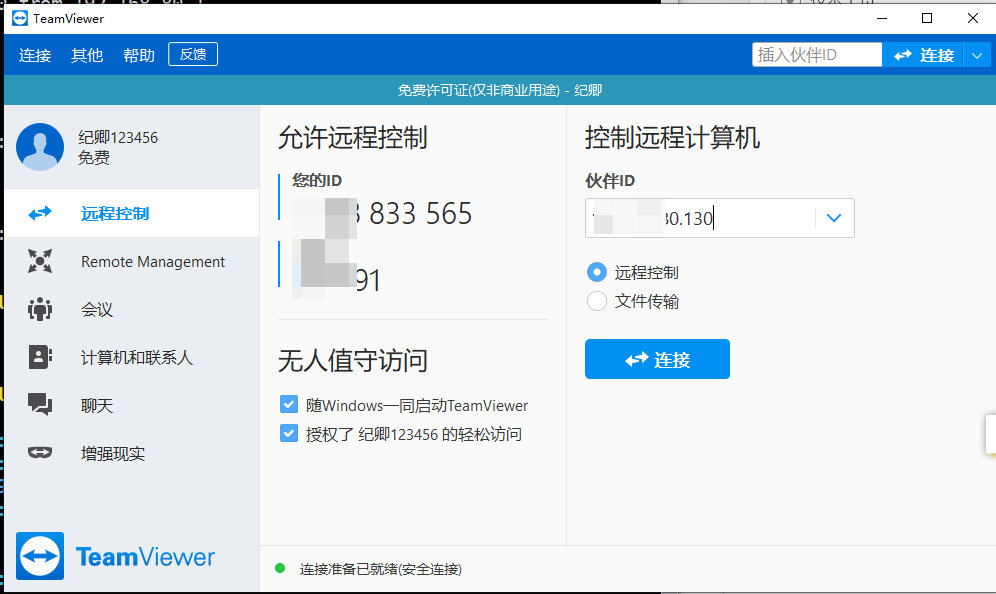Click the large blue 连接 button
The height and width of the screenshot is (594, 996).
[657, 359]
